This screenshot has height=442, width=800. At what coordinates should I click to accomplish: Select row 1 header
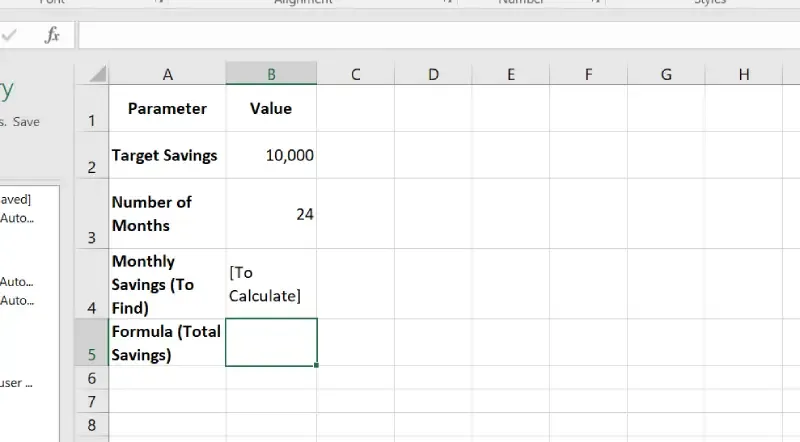point(92,108)
